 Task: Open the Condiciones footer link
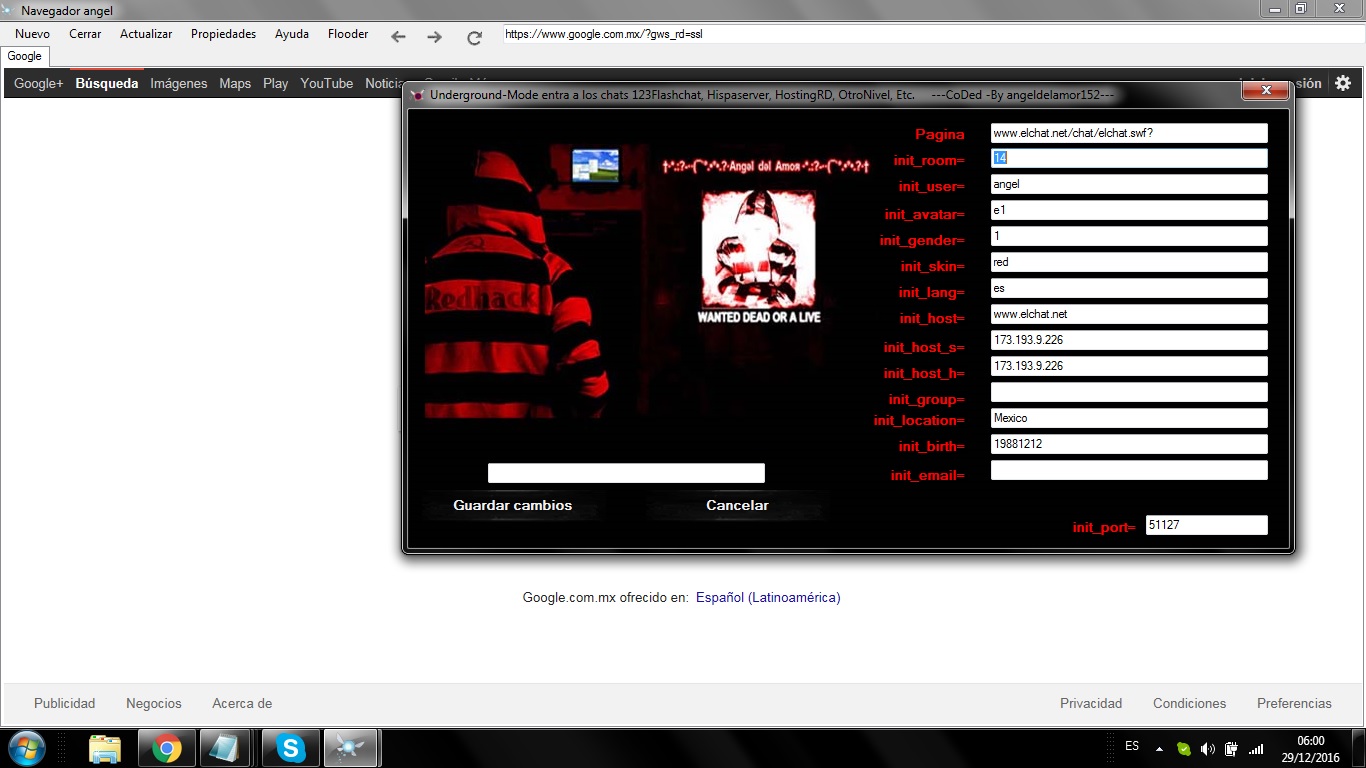click(x=1189, y=703)
